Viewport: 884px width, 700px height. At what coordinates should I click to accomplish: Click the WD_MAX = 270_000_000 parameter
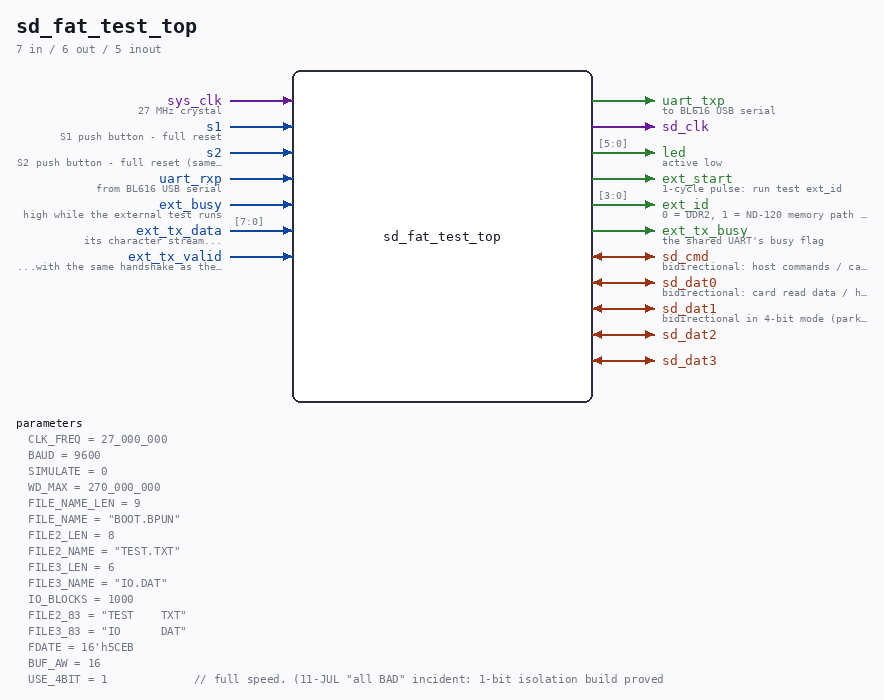[94, 487]
